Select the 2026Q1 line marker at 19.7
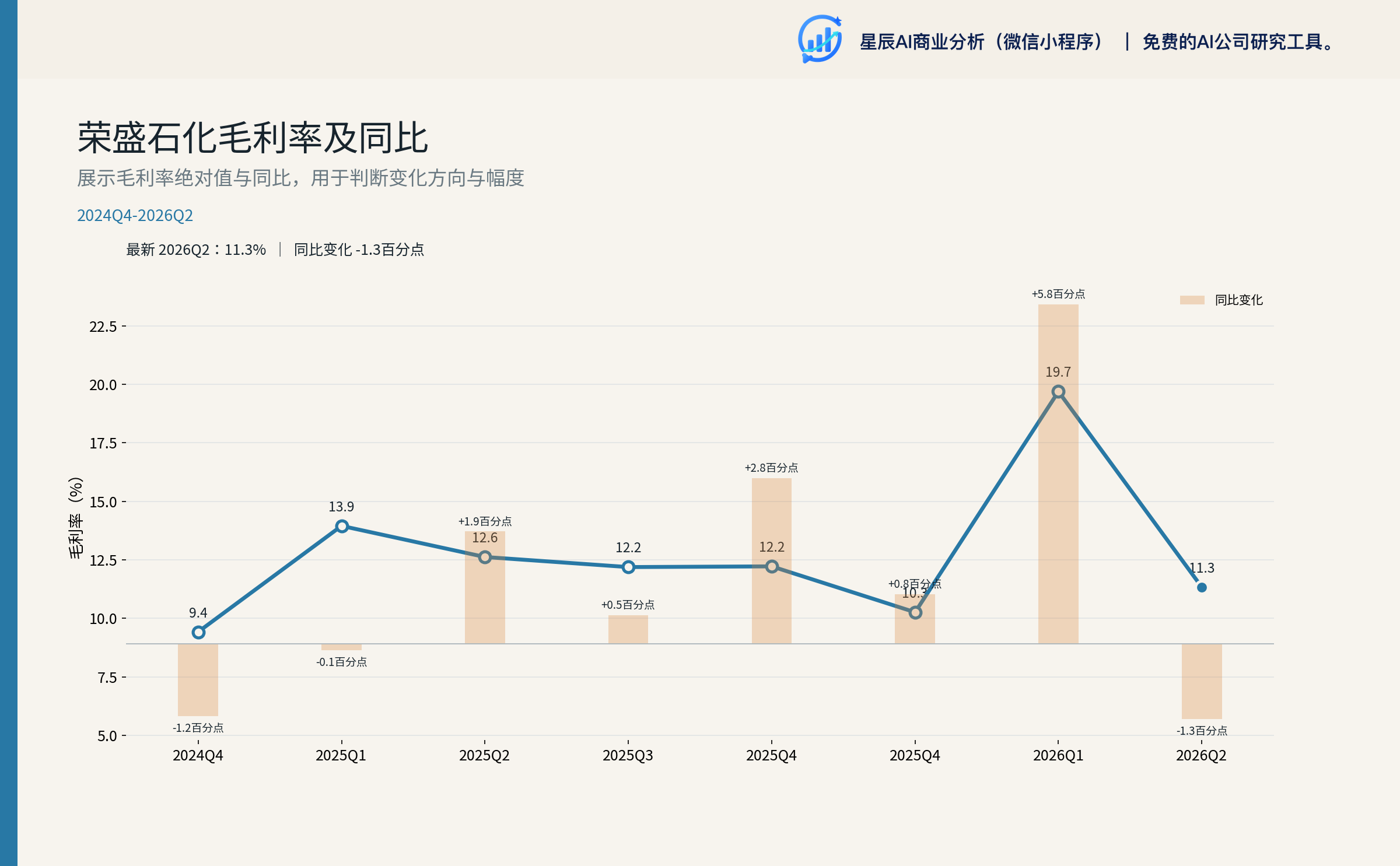The image size is (1400, 866). (x=1058, y=391)
